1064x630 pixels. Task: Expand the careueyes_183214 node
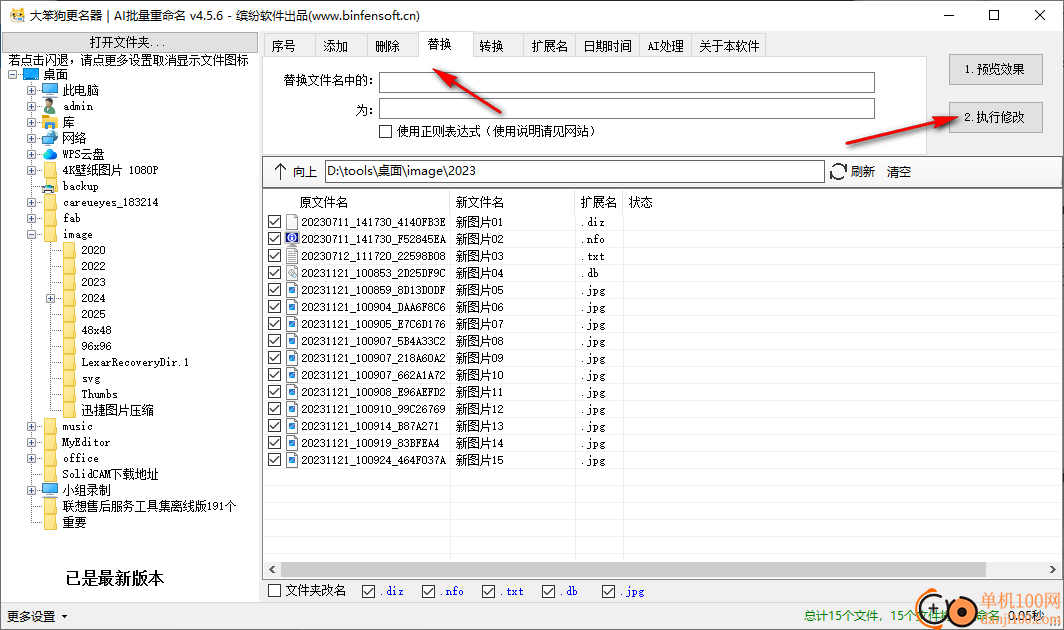click(31, 202)
